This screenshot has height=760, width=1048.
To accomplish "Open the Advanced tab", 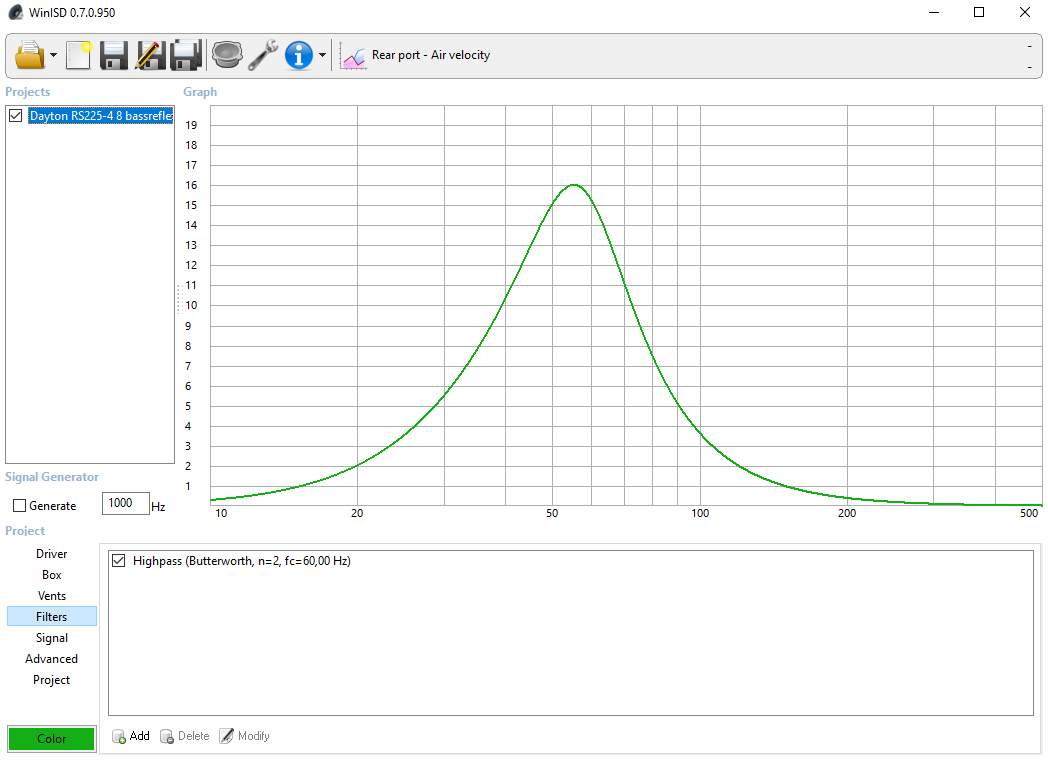I will point(51,658).
